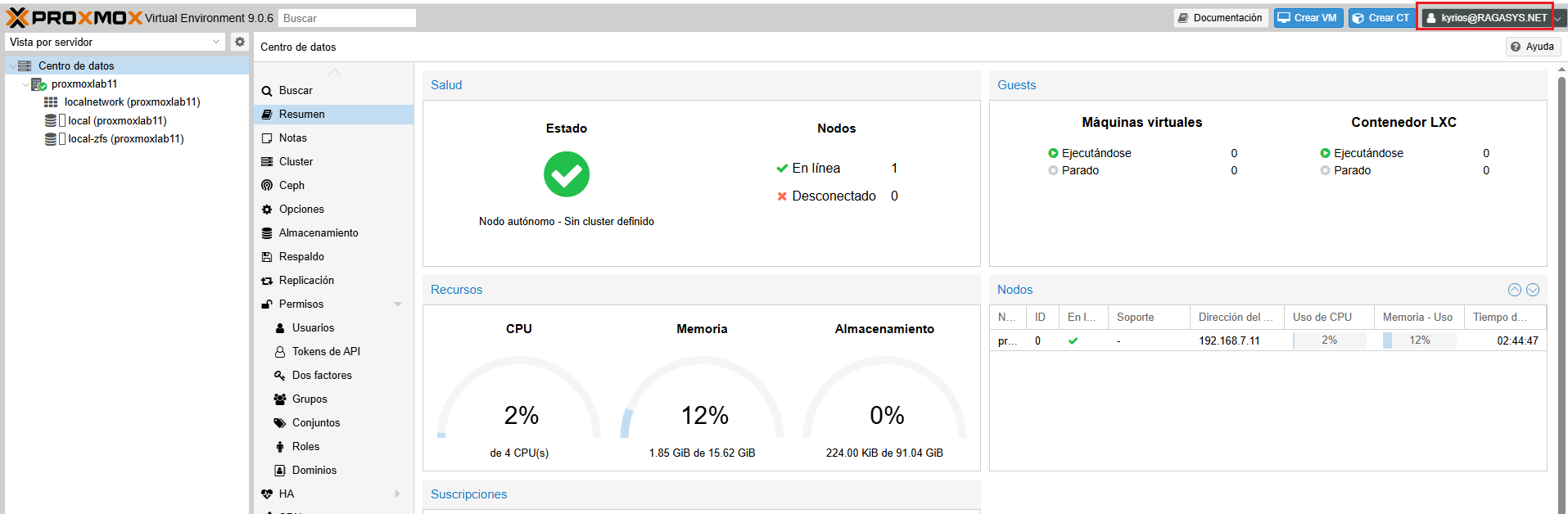Open the Buscar menu entry

pos(334,91)
